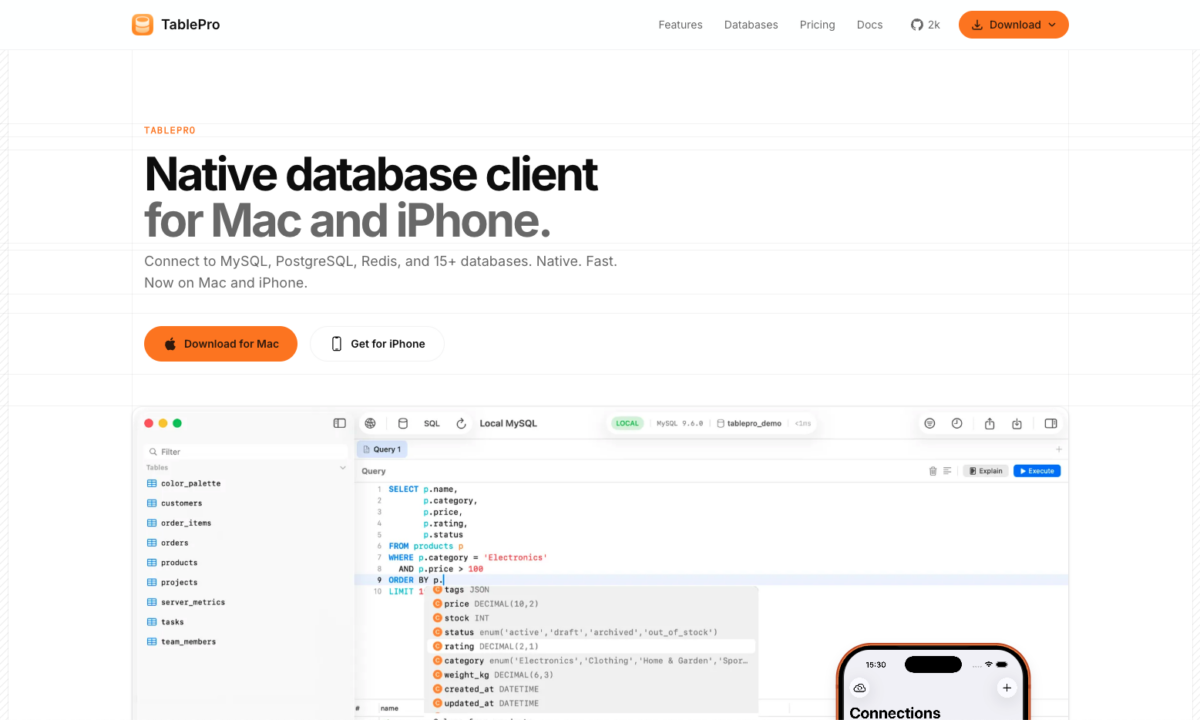Viewport: 1200px width, 720px height.
Task: Click the Apple icon on Download button
Action: pos(170,343)
